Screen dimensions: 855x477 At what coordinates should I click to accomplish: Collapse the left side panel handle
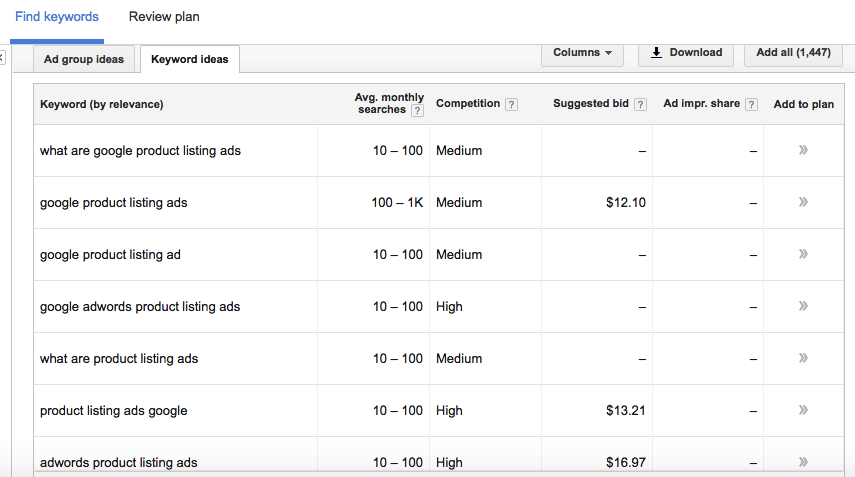pyautogui.click(x=2, y=58)
